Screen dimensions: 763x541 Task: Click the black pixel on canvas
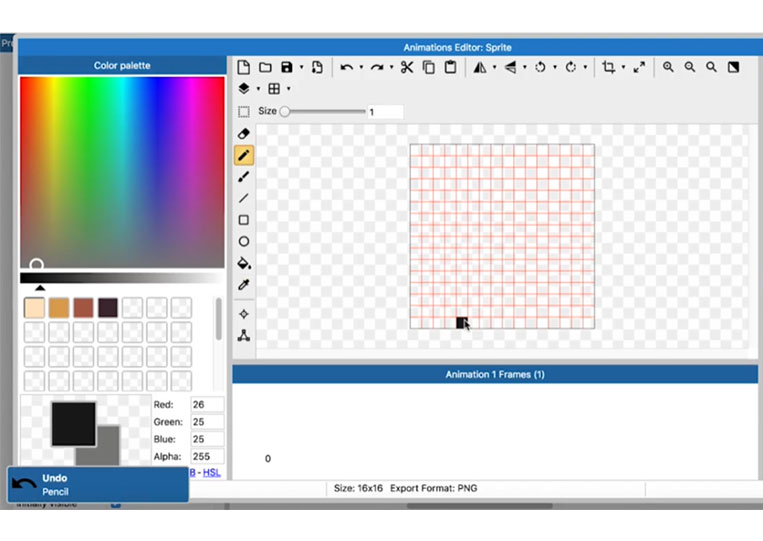tap(461, 323)
